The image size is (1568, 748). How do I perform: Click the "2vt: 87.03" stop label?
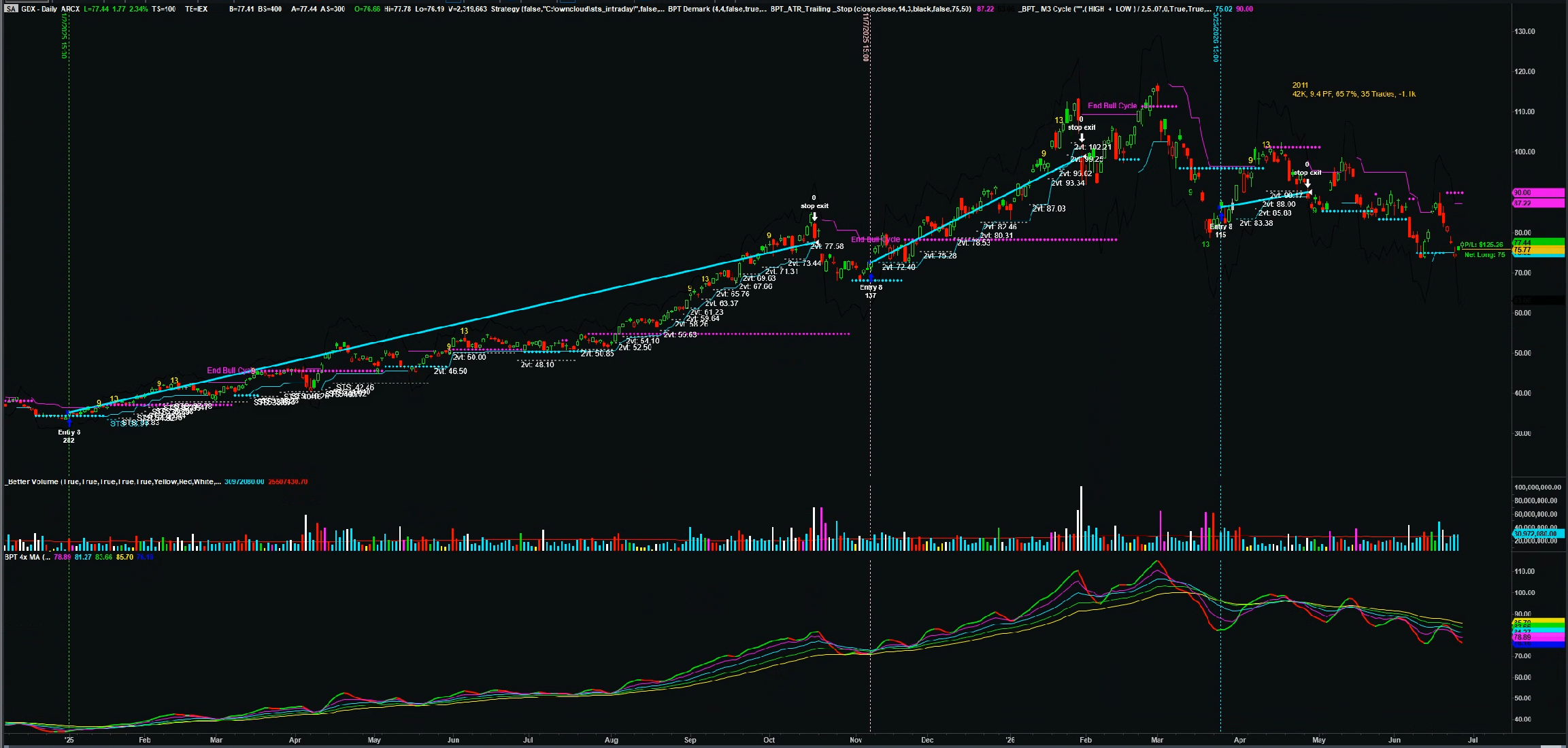click(1049, 209)
